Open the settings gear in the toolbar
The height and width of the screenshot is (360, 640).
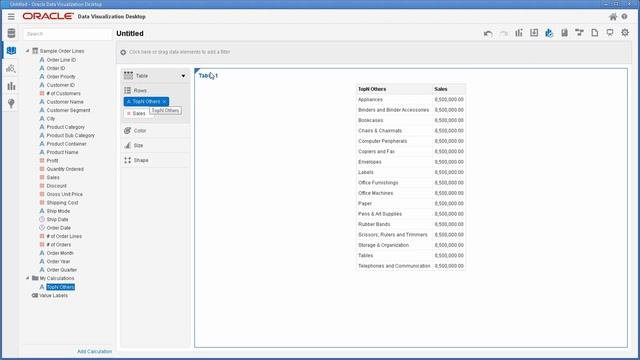pyautogui.click(x=625, y=33)
